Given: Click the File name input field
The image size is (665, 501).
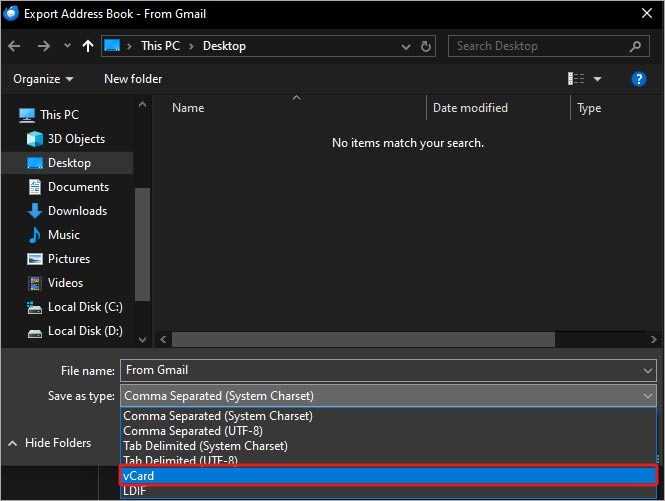Looking at the screenshot, I should point(380,371).
